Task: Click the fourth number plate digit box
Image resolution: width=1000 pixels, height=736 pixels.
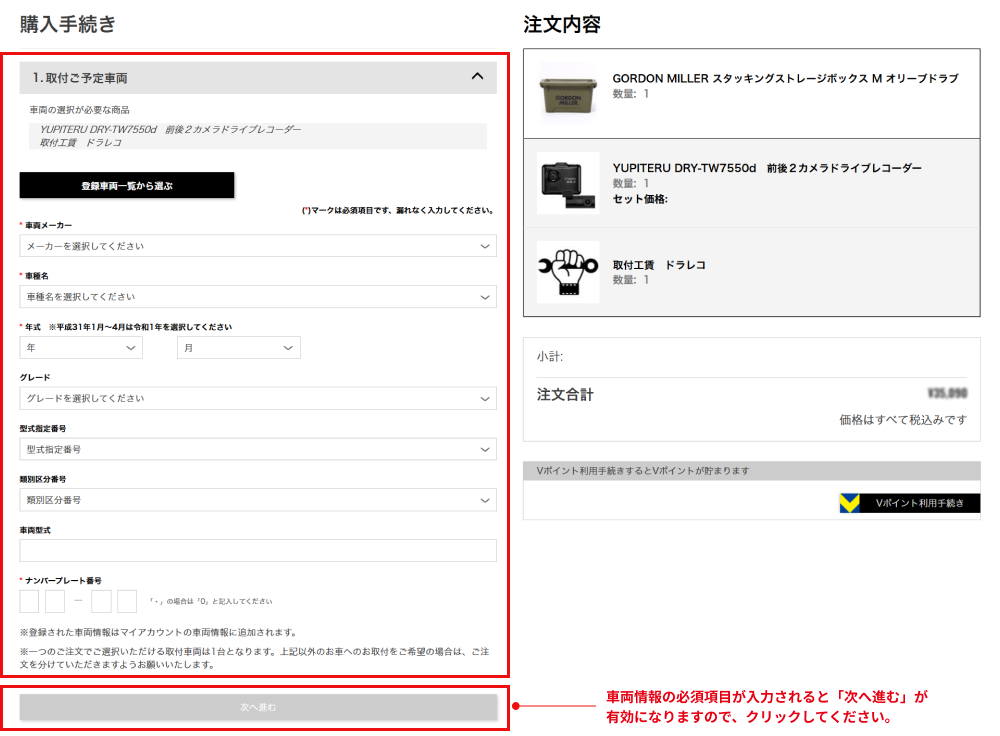Action: click(127, 601)
